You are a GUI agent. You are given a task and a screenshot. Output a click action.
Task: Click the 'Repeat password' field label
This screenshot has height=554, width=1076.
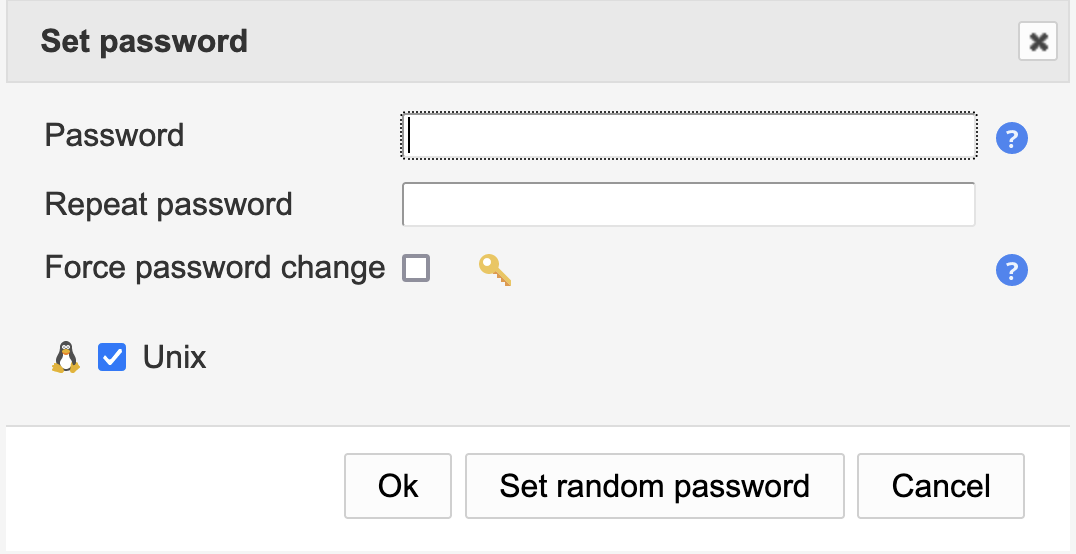pos(168,204)
